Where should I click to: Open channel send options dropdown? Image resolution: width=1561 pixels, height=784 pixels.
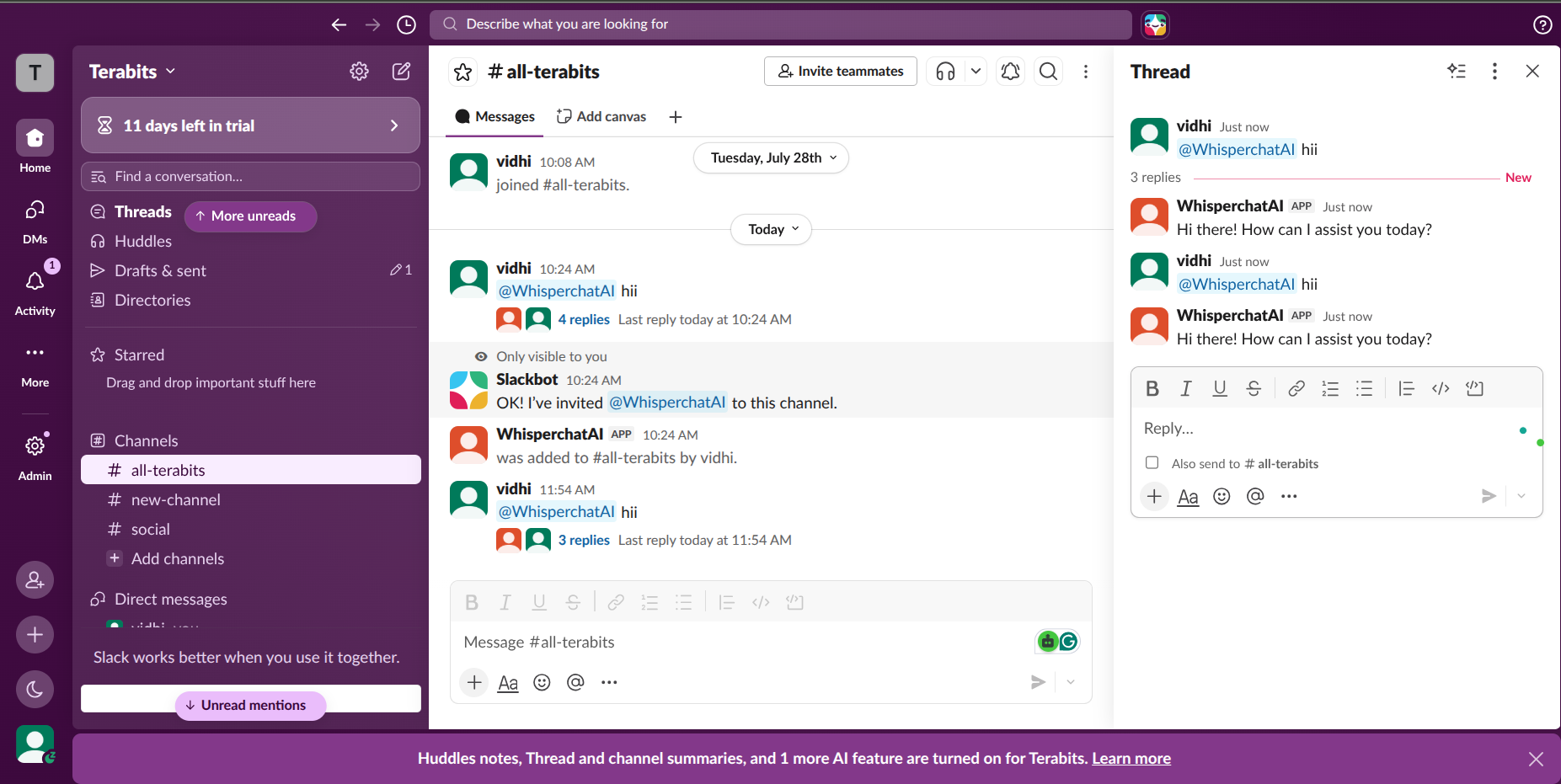tap(1071, 682)
